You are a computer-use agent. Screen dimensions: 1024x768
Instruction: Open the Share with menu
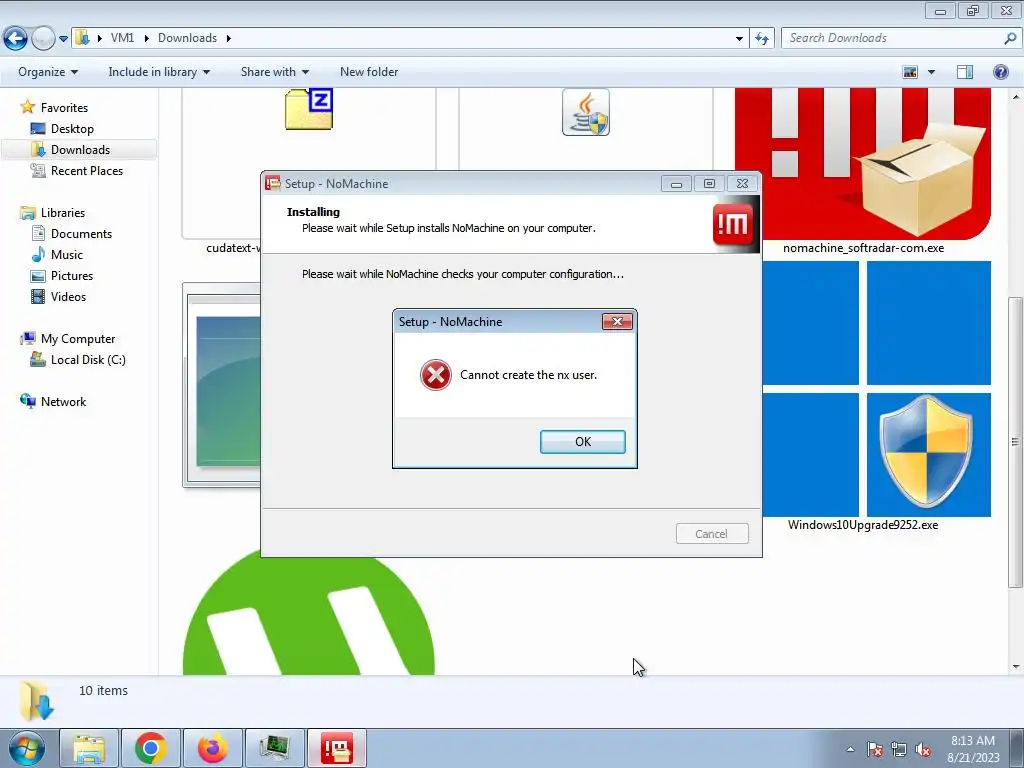coord(274,72)
